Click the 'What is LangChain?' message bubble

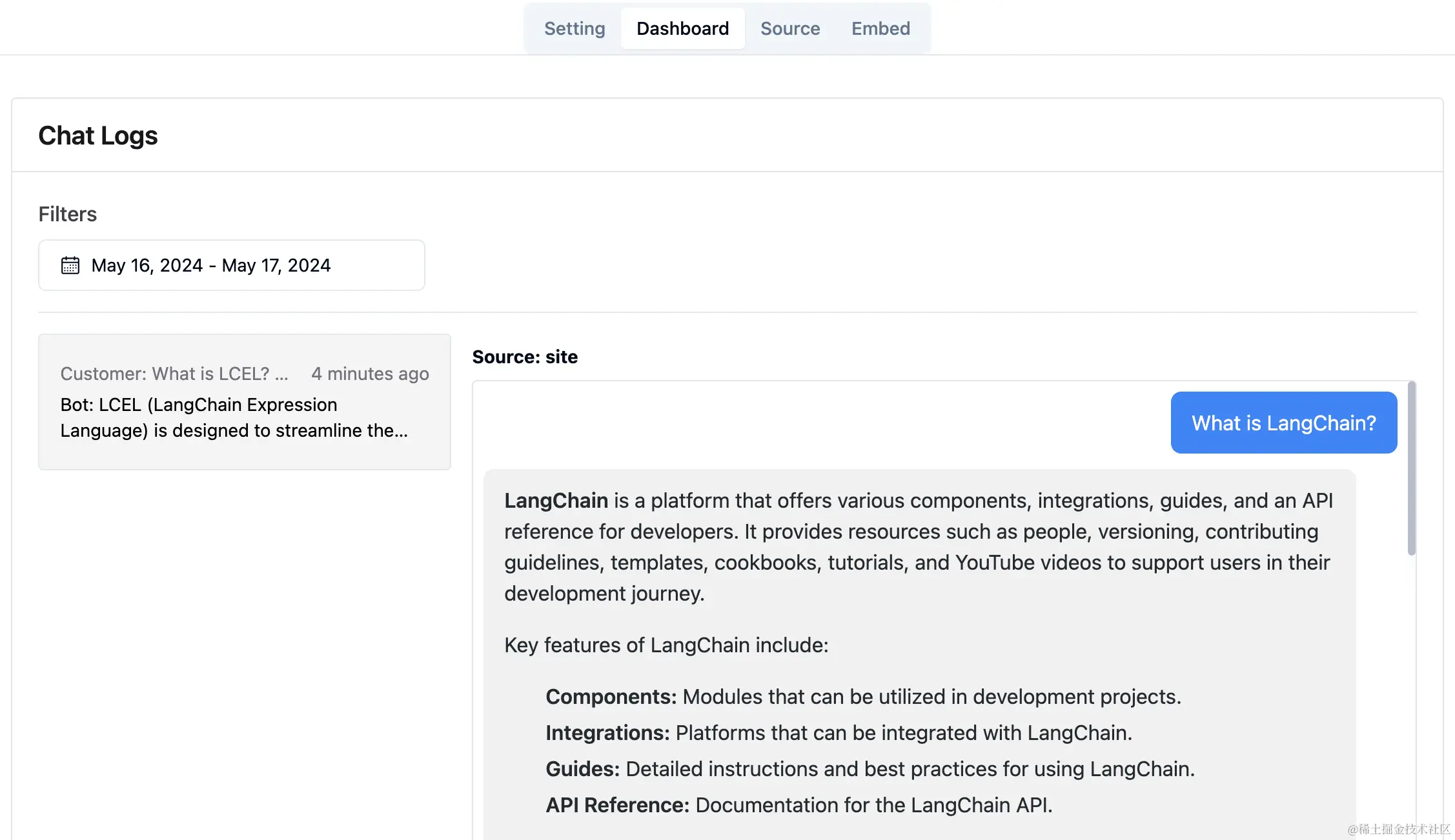(1283, 423)
